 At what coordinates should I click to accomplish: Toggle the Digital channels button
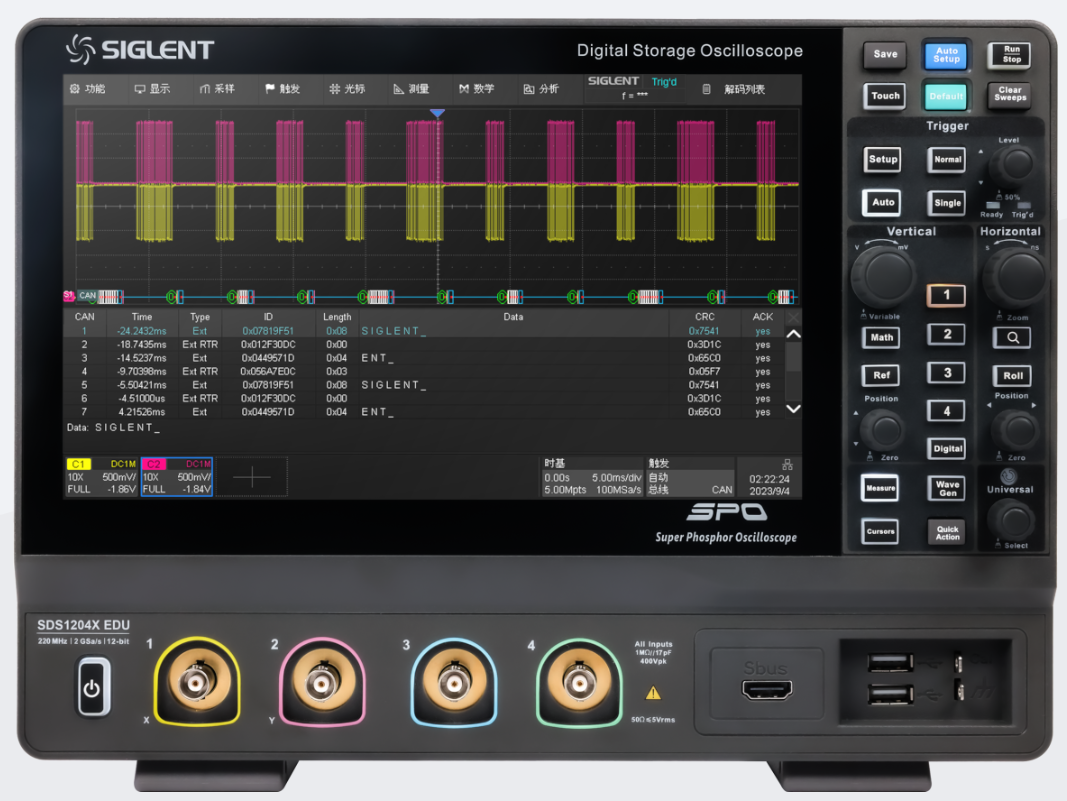click(947, 449)
